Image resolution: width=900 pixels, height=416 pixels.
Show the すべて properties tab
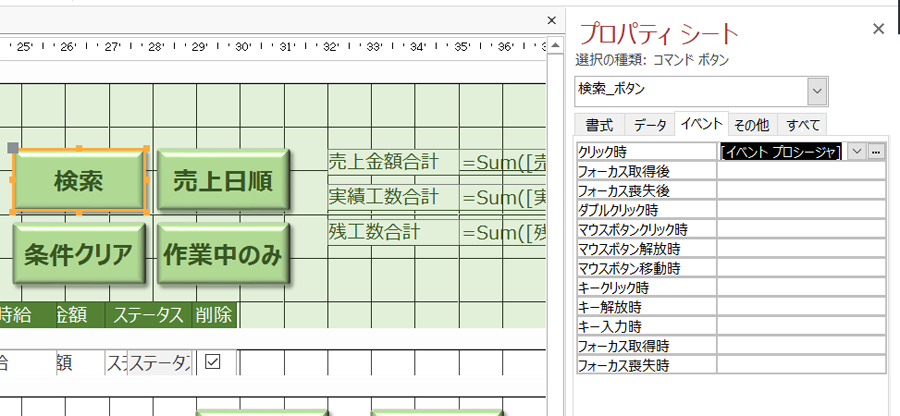[x=803, y=125]
